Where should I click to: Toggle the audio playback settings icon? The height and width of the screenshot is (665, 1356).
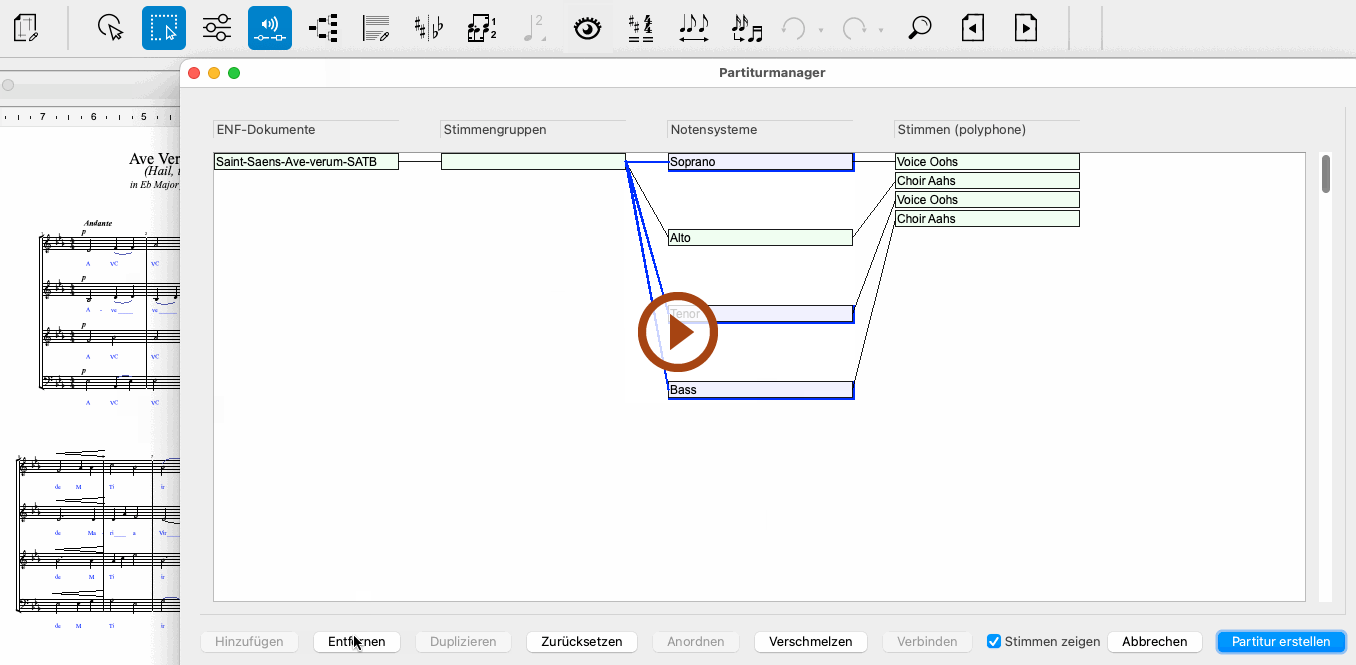pos(270,27)
